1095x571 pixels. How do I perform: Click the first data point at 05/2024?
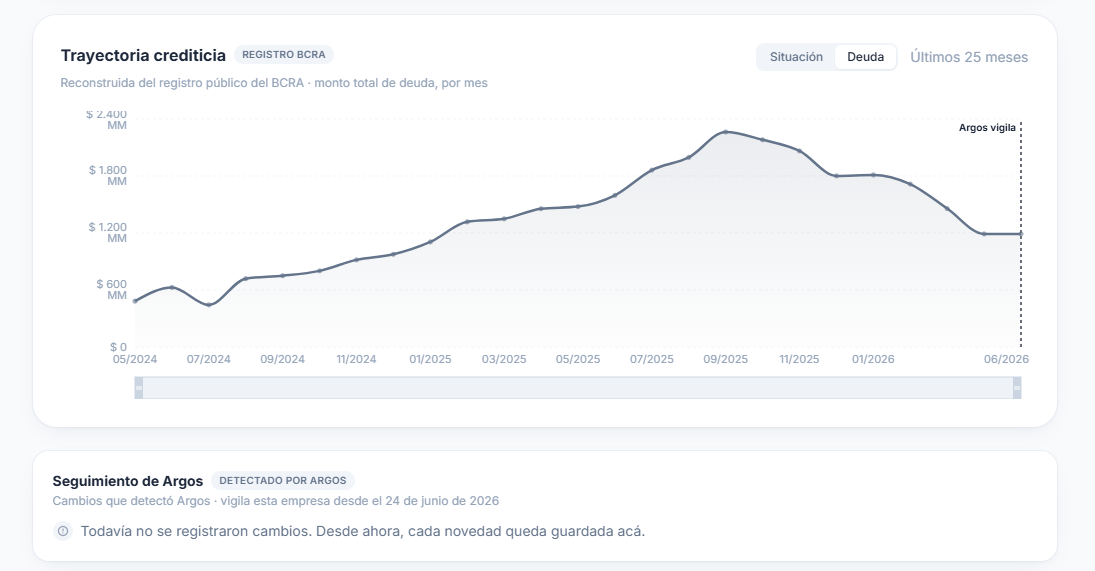135,301
